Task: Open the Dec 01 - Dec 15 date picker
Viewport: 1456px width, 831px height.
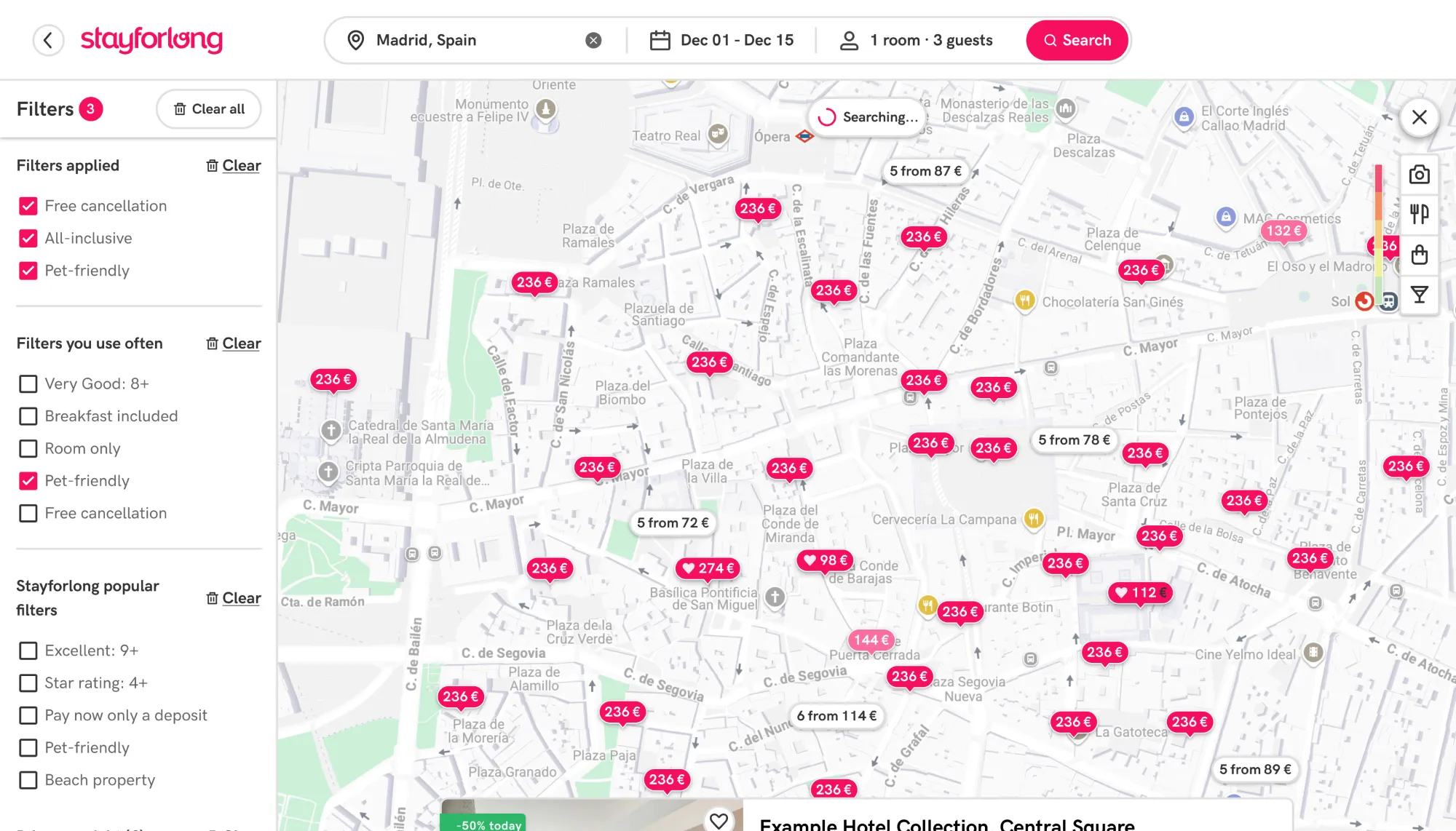Action: click(721, 40)
